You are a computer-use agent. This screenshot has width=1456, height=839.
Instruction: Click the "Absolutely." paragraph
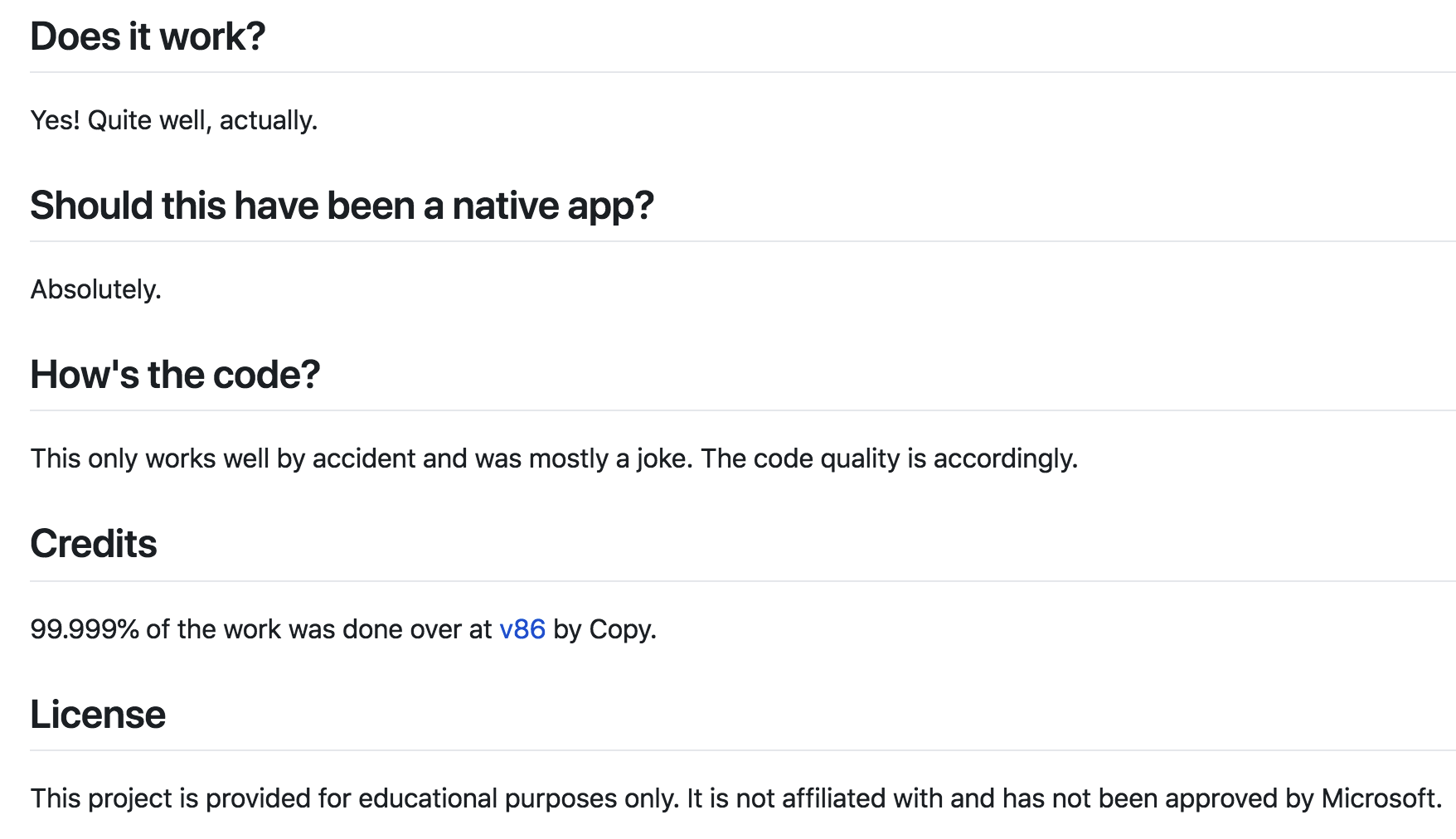pos(96,289)
